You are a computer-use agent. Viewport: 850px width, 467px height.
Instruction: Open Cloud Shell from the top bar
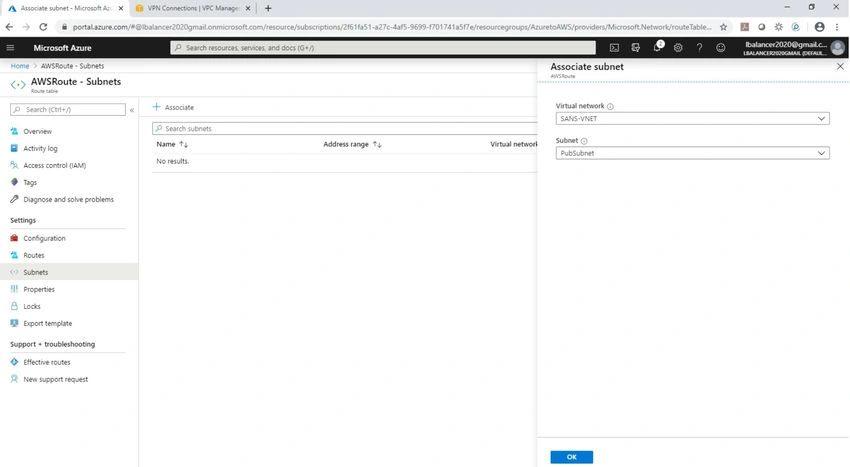(614, 48)
